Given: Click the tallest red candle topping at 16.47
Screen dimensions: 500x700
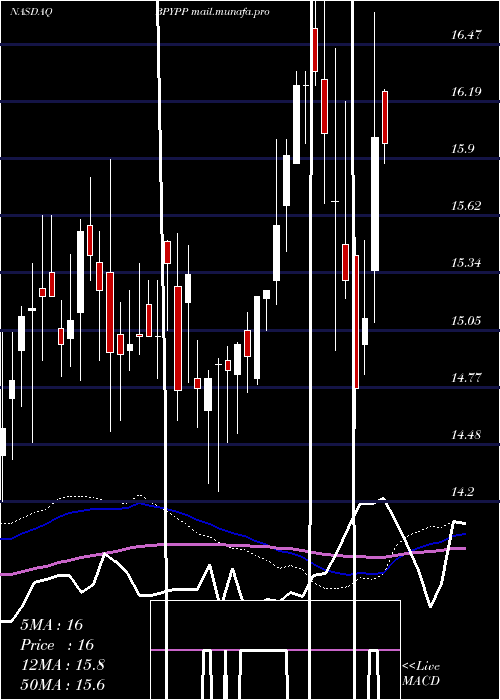Looking at the screenshot, I should point(315,50).
